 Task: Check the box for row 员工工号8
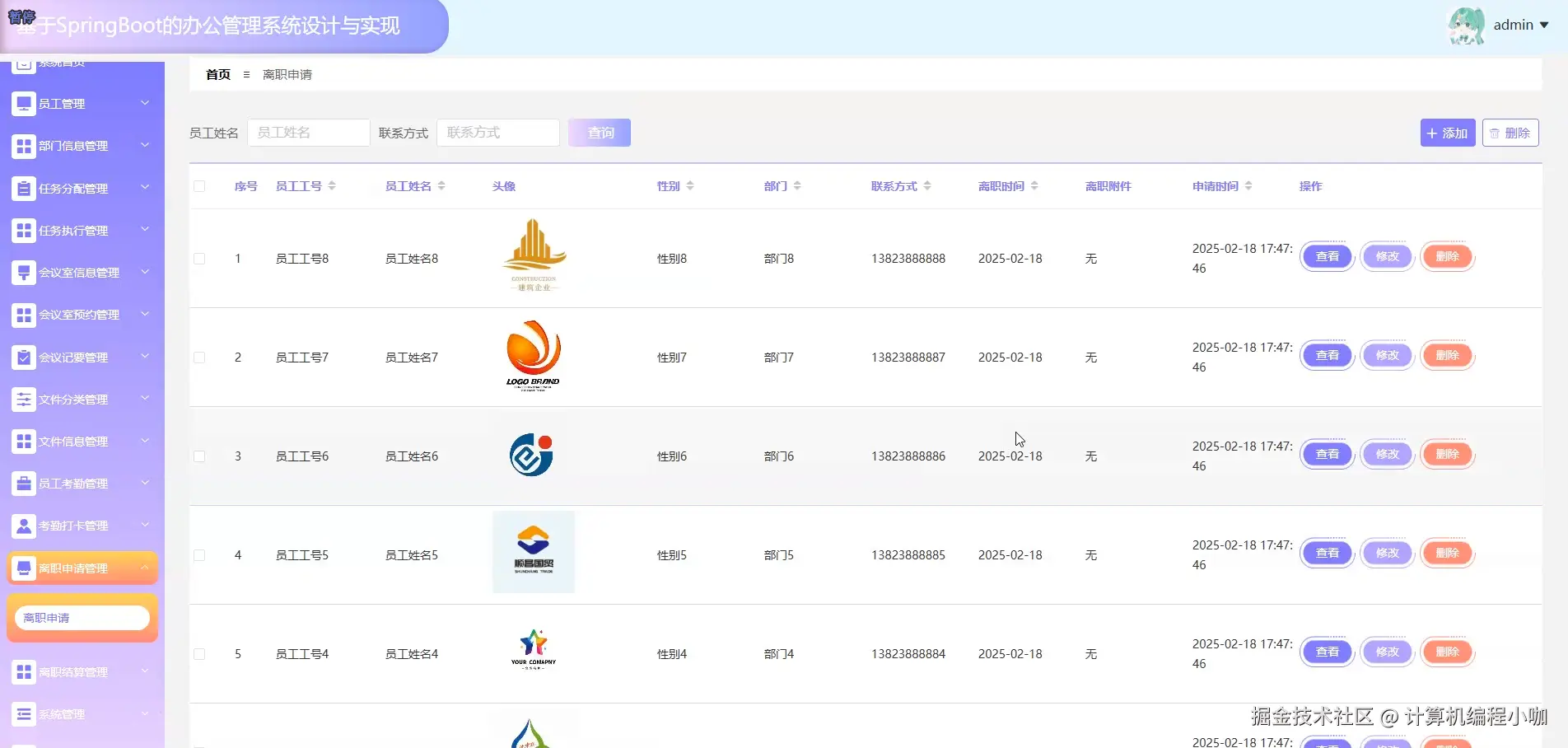[x=199, y=259]
